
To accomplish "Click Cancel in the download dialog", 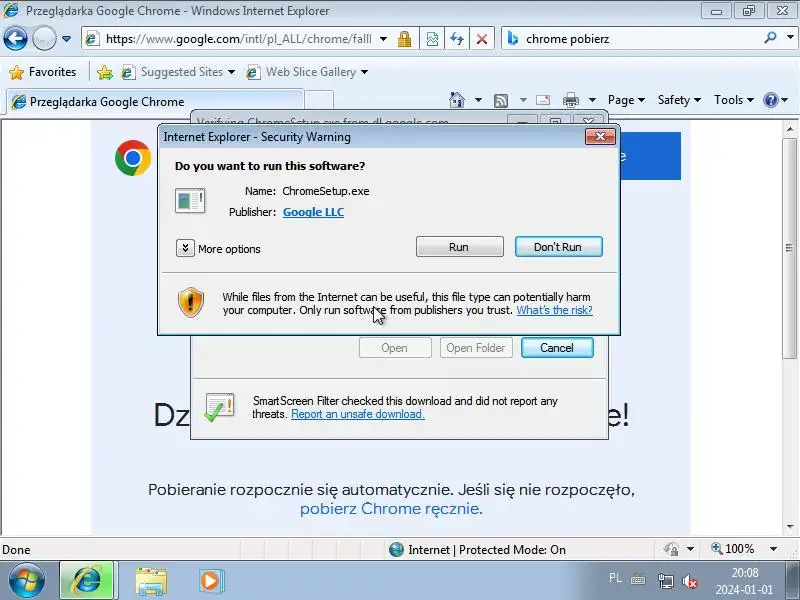I will coord(557,348).
